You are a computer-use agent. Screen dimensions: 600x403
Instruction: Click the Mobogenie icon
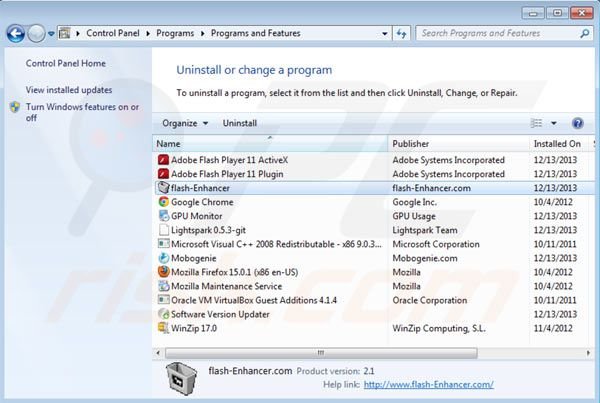(x=163, y=258)
